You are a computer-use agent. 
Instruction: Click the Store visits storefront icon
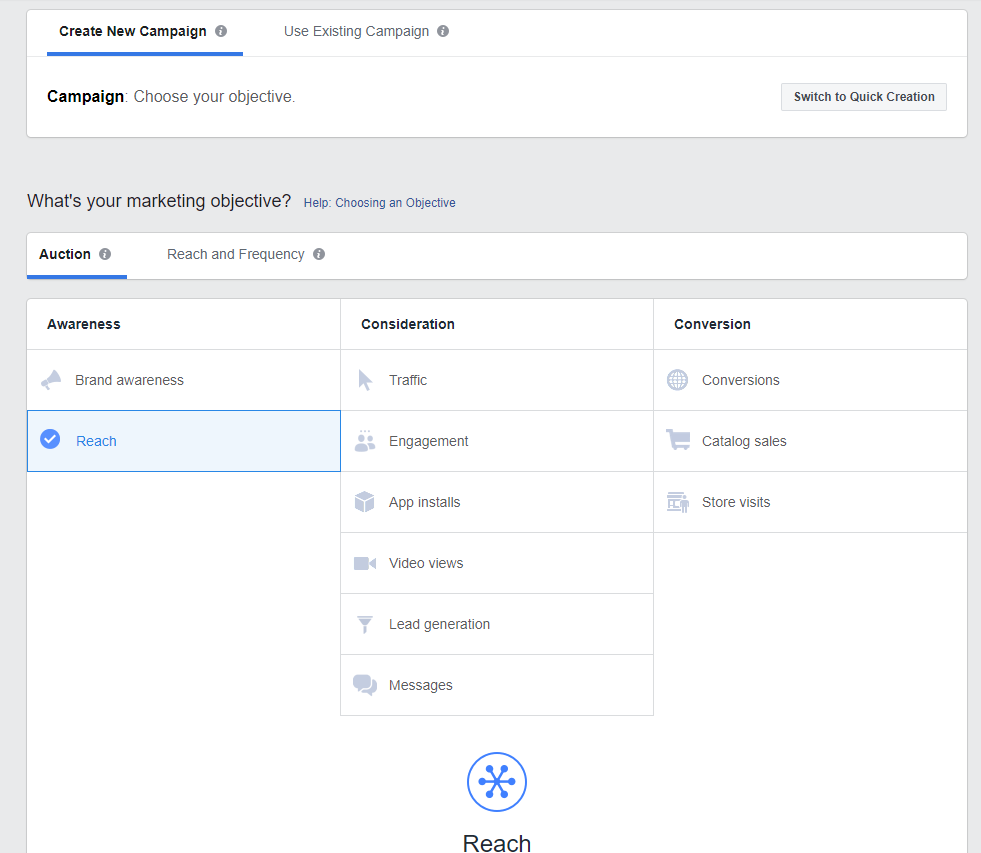click(678, 502)
